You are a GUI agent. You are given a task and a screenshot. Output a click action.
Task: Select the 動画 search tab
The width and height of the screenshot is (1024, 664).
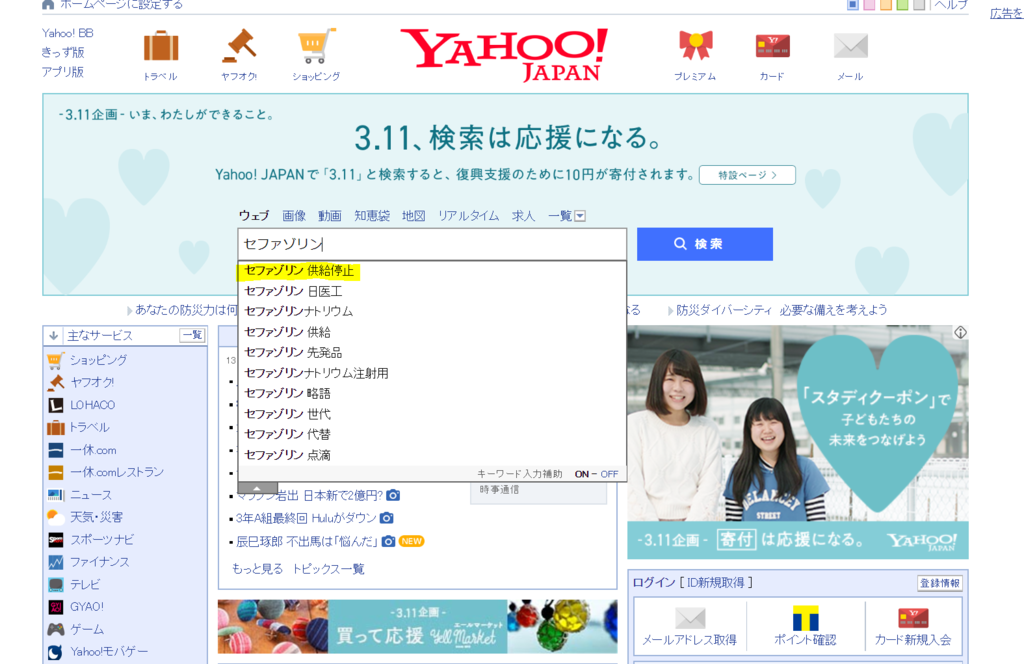(330, 216)
